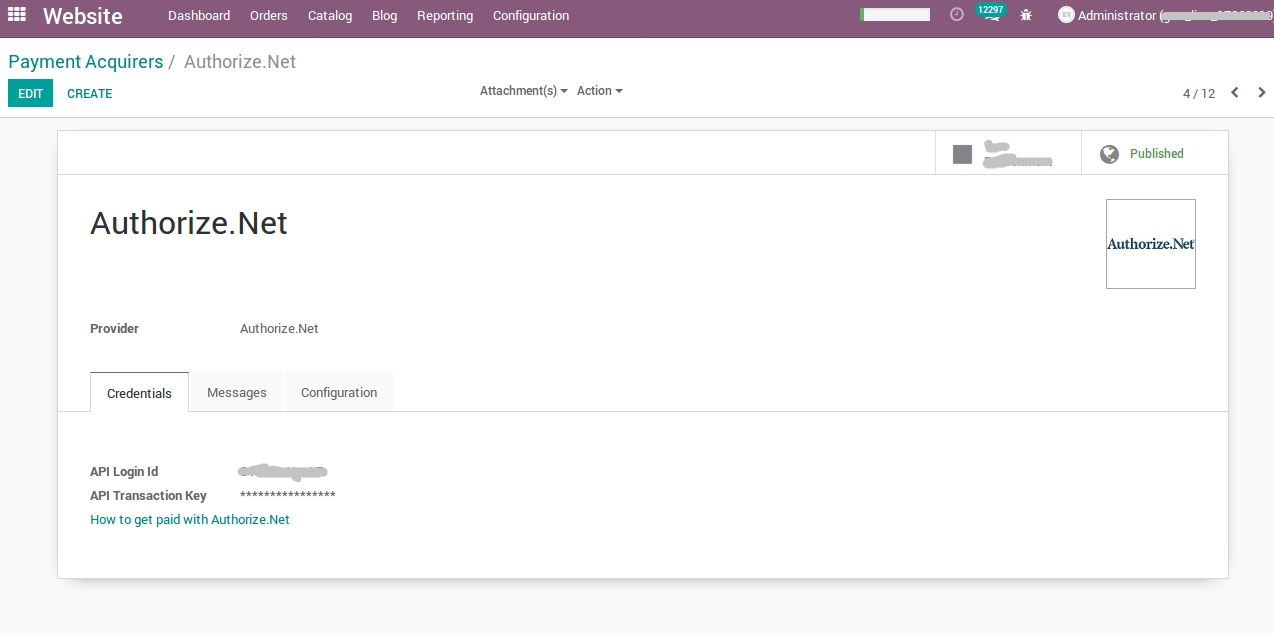Click the API Transaction Key masked value
1274x633 pixels.
coord(288,496)
